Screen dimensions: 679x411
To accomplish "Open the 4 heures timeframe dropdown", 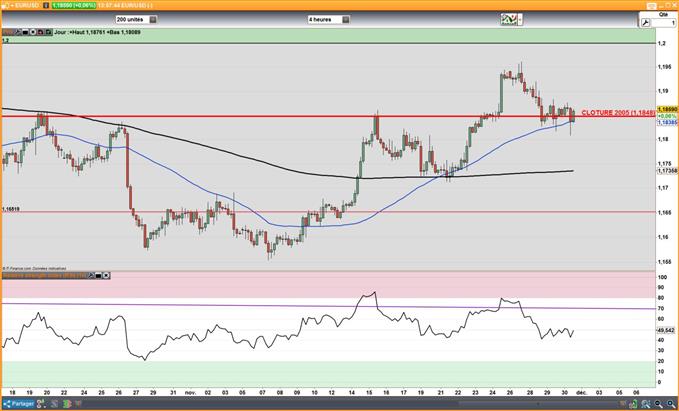I will [x=329, y=19].
